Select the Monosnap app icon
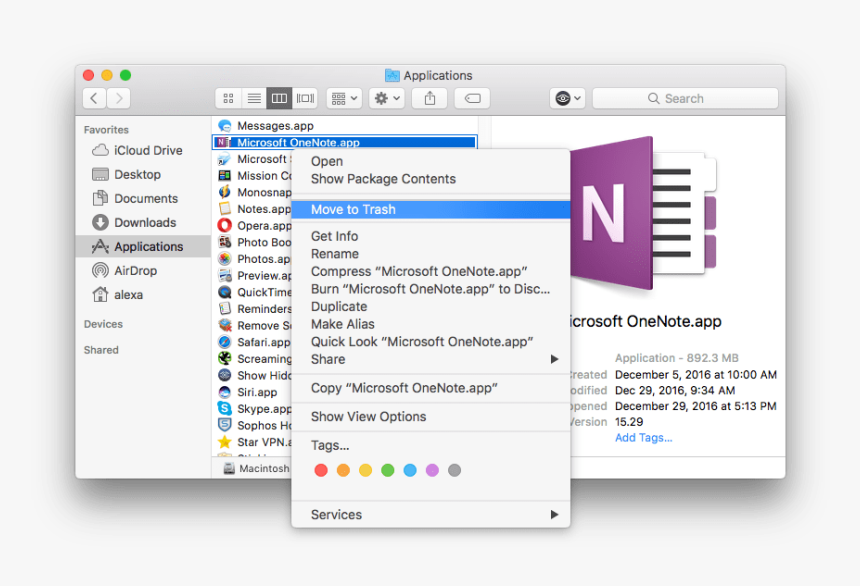860x586 pixels. click(224, 192)
